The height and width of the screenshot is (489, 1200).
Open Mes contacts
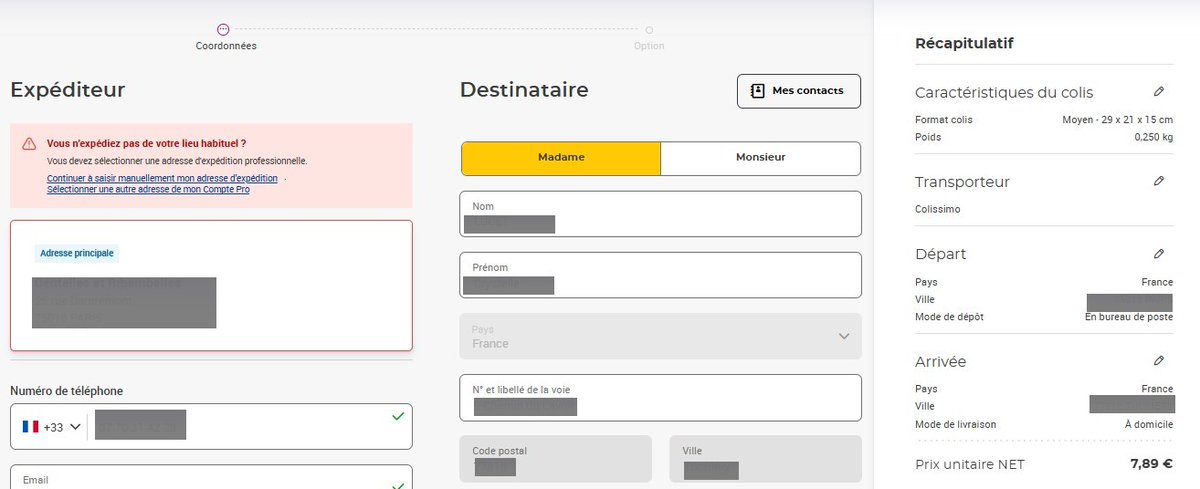[799, 91]
